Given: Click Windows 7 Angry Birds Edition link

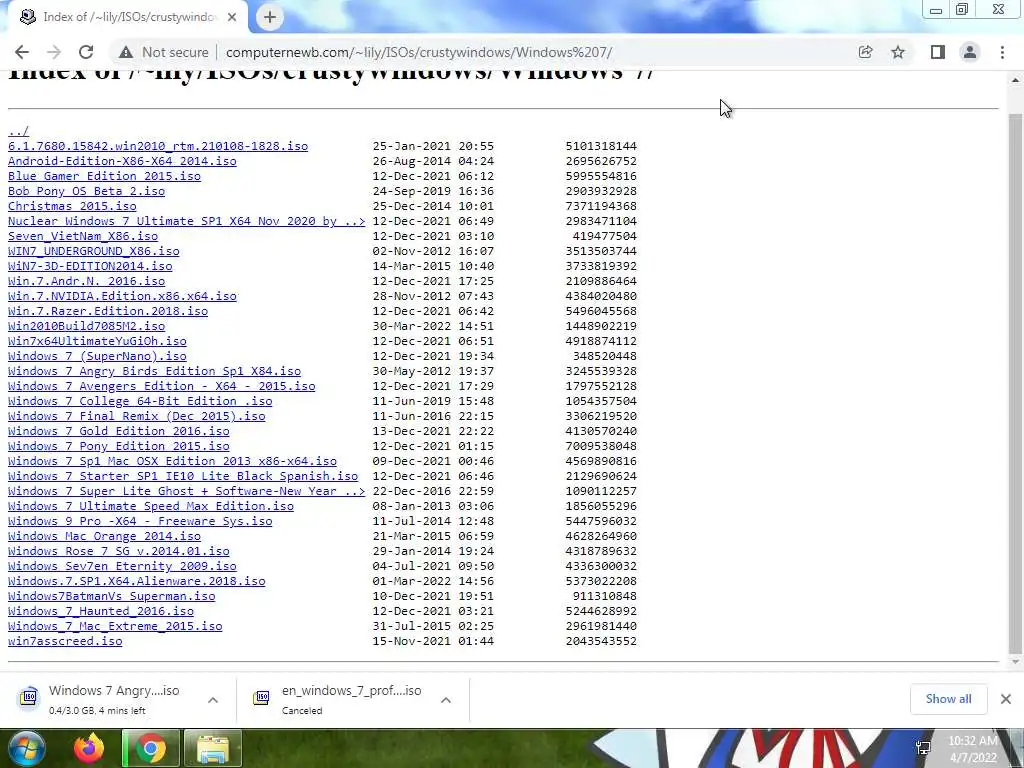Looking at the screenshot, I should (x=154, y=372).
